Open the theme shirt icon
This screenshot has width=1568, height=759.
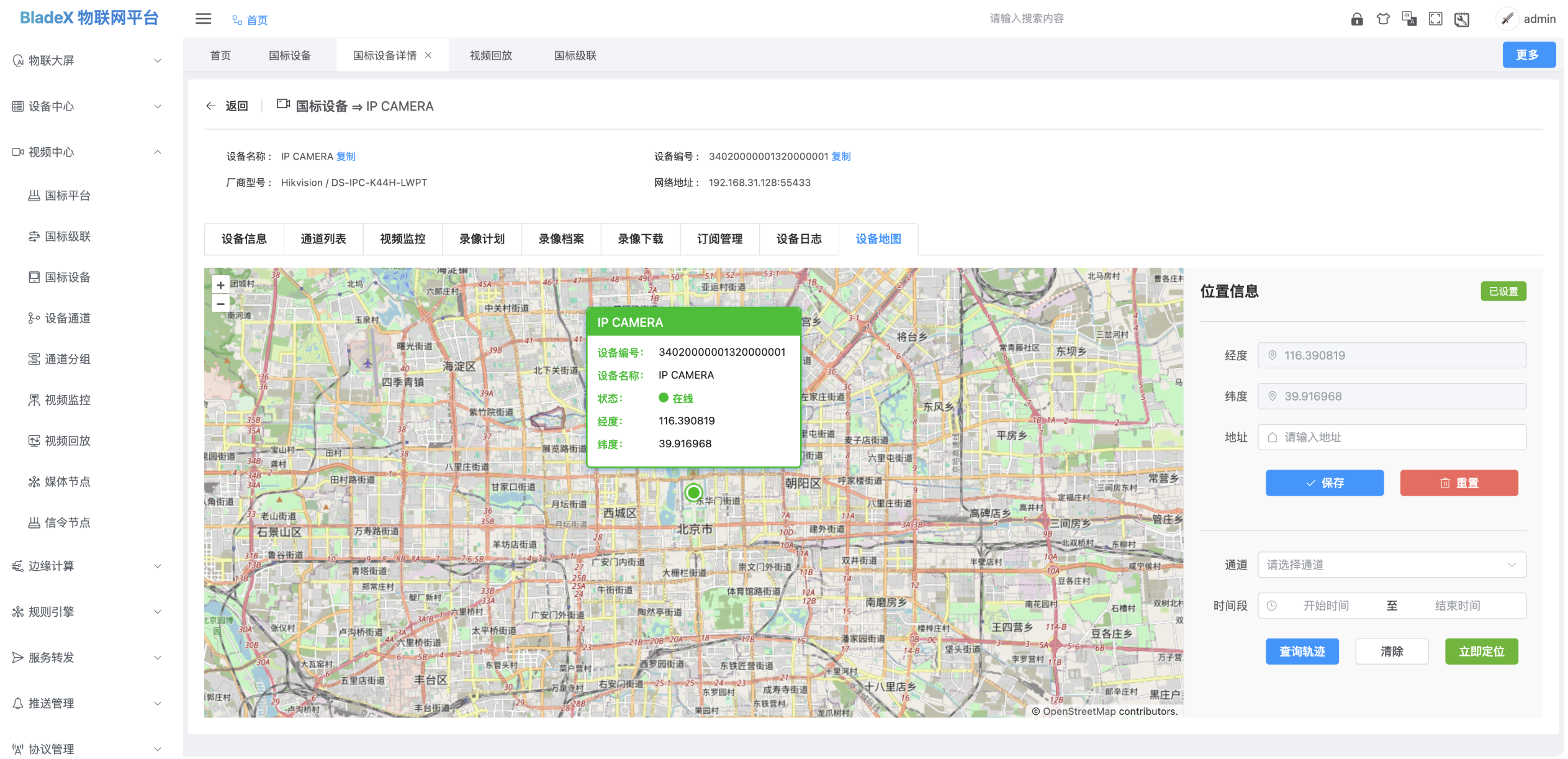click(1382, 19)
